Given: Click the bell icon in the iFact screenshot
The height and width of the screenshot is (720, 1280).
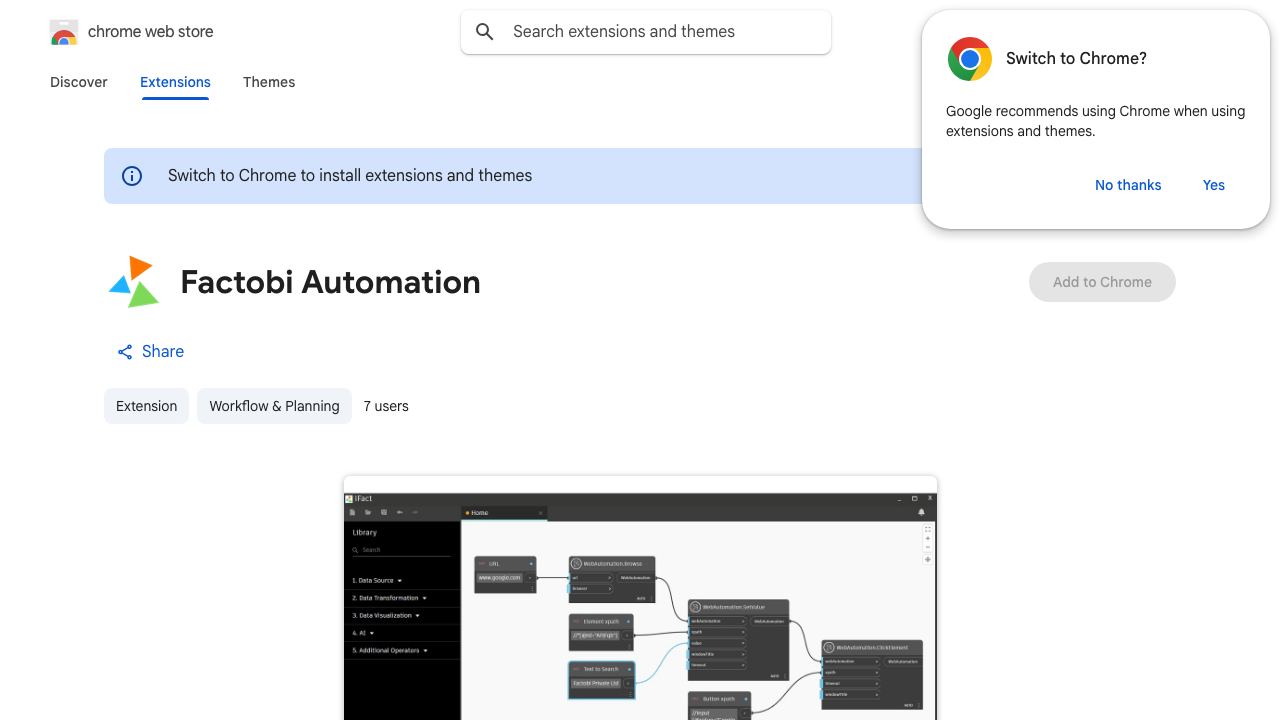Looking at the screenshot, I should (921, 512).
